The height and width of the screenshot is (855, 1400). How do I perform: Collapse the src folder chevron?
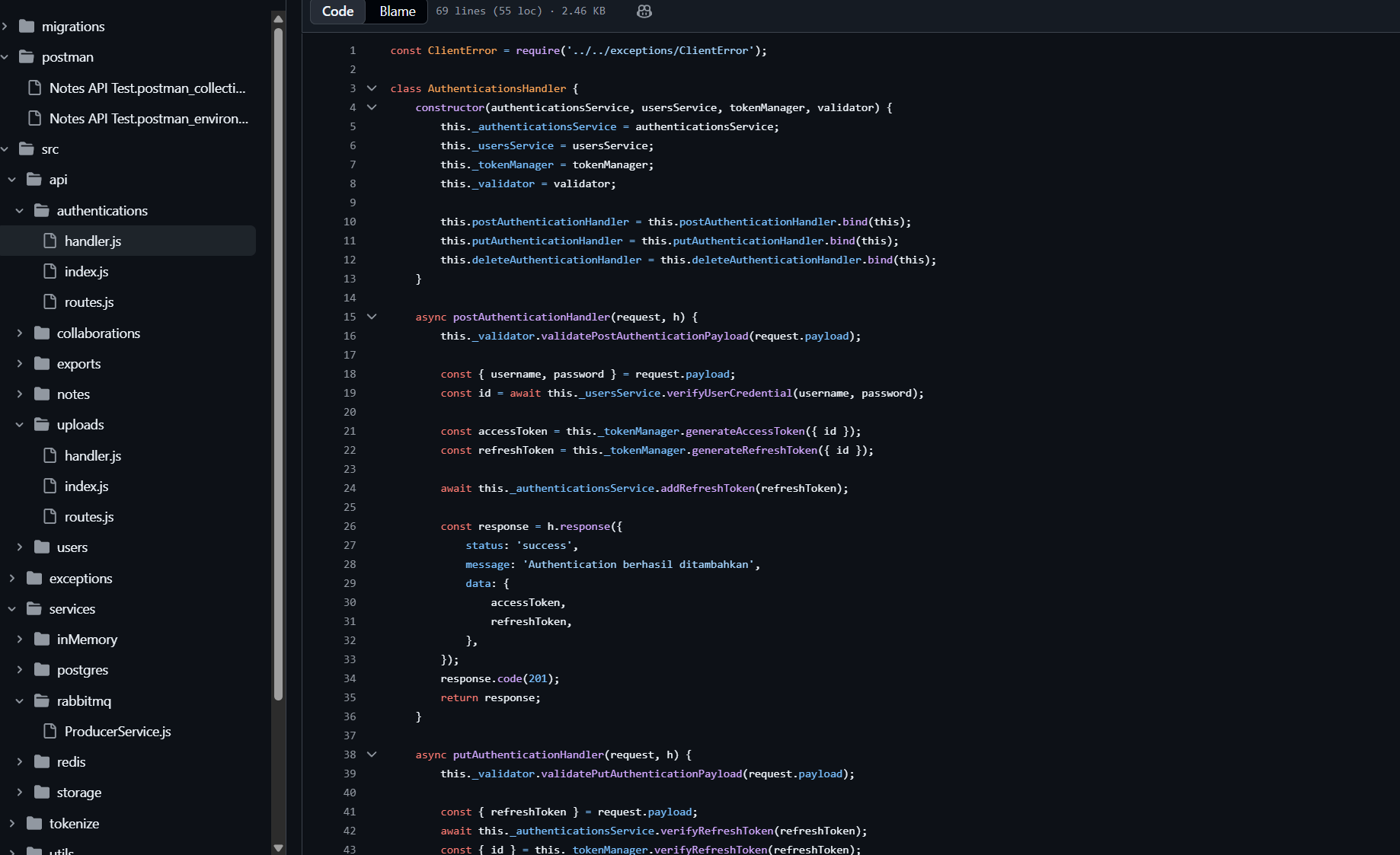(x=5, y=149)
